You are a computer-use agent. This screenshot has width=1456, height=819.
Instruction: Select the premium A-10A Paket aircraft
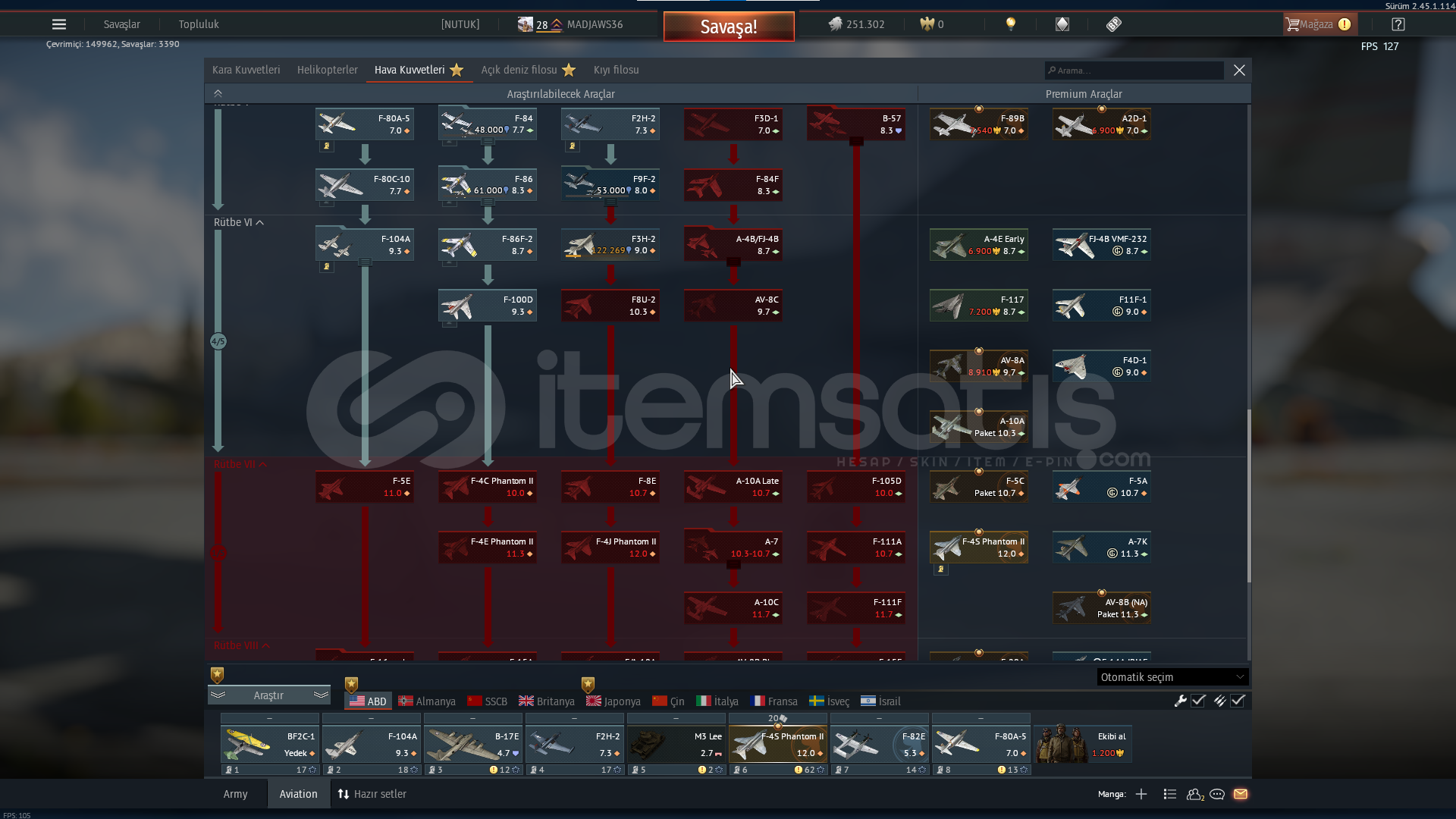tap(979, 427)
